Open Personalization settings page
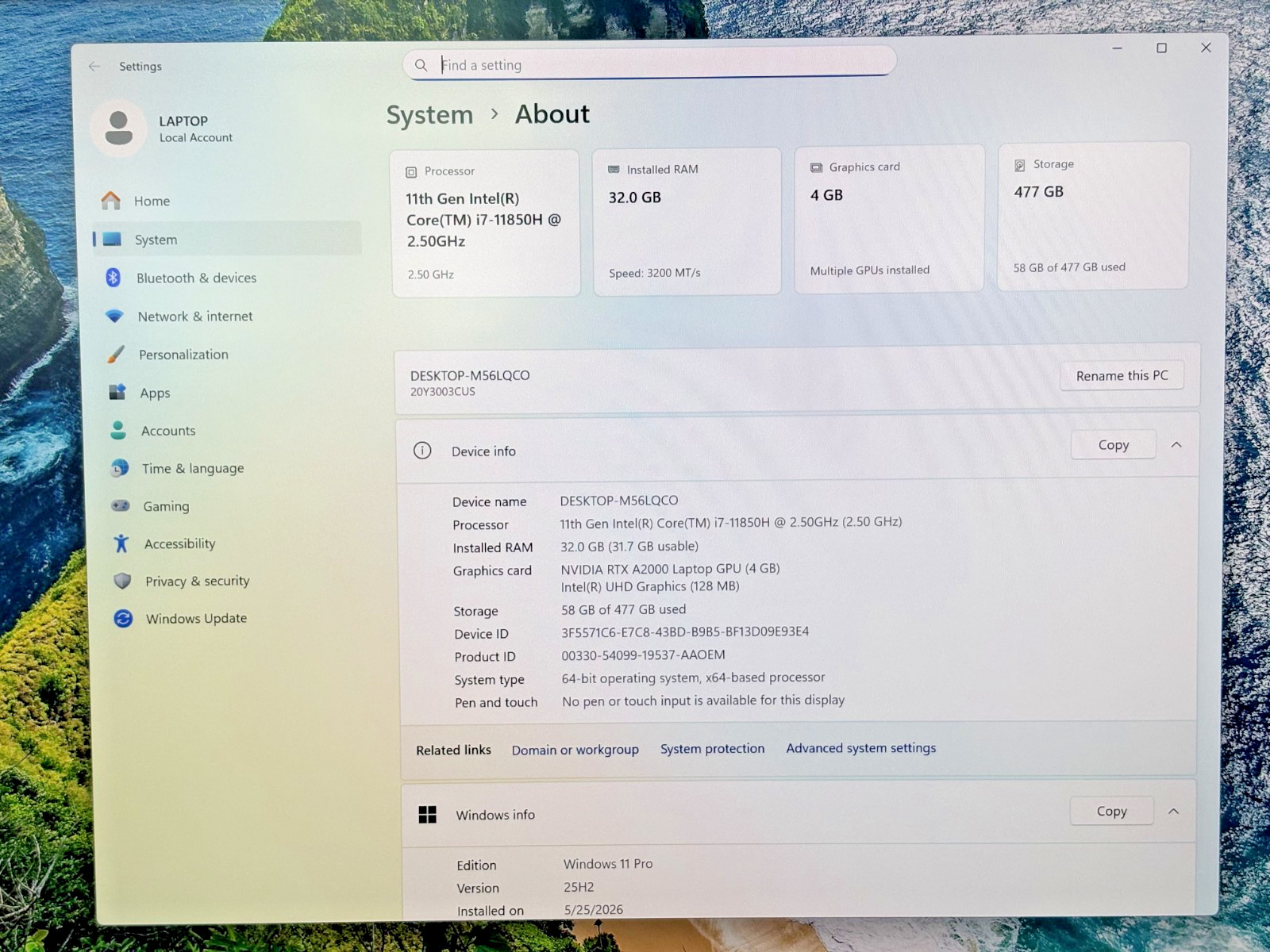Screen dimensions: 1270x952 pyautogui.click(x=229, y=354)
